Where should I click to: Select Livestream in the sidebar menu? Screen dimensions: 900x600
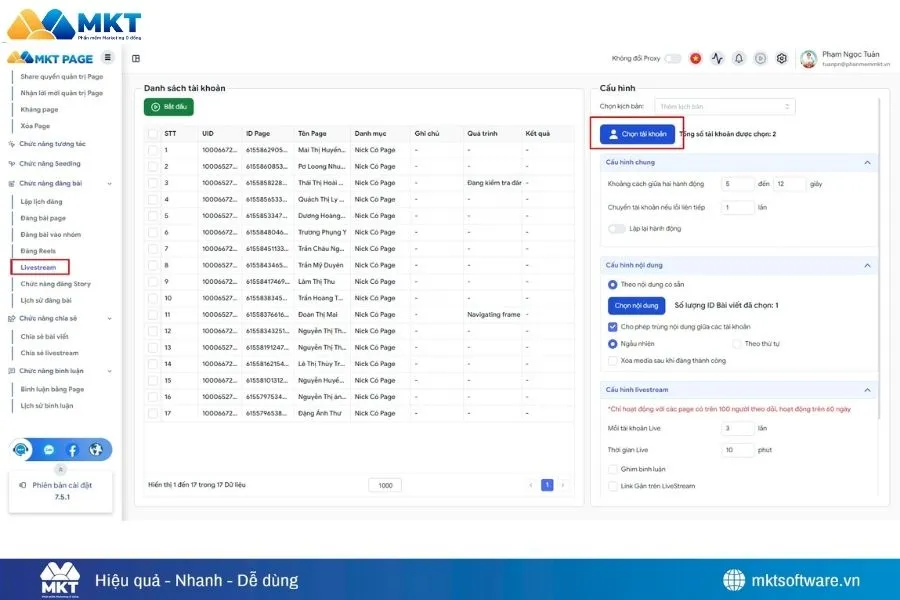39,267
